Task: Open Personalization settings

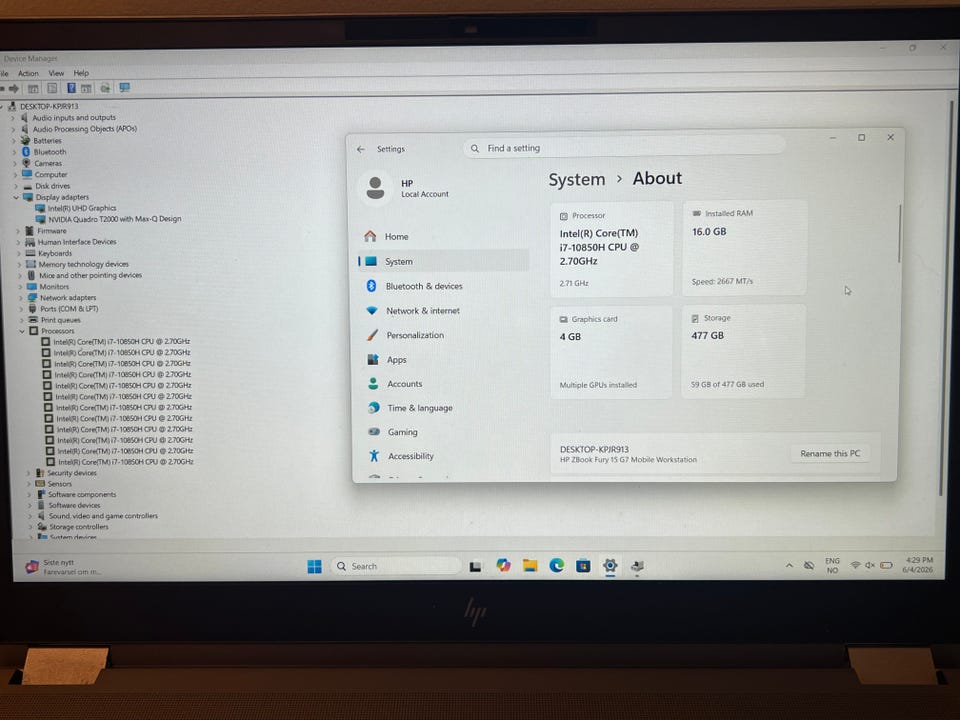Action: point(414,335)
